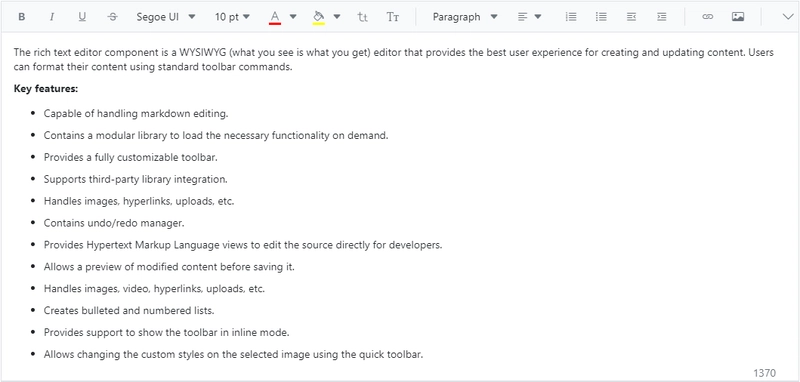The image size is (800, 382).
Task: Click 'Creates bulleted and numbered lists.' line
Action: (x=129, y=311)
